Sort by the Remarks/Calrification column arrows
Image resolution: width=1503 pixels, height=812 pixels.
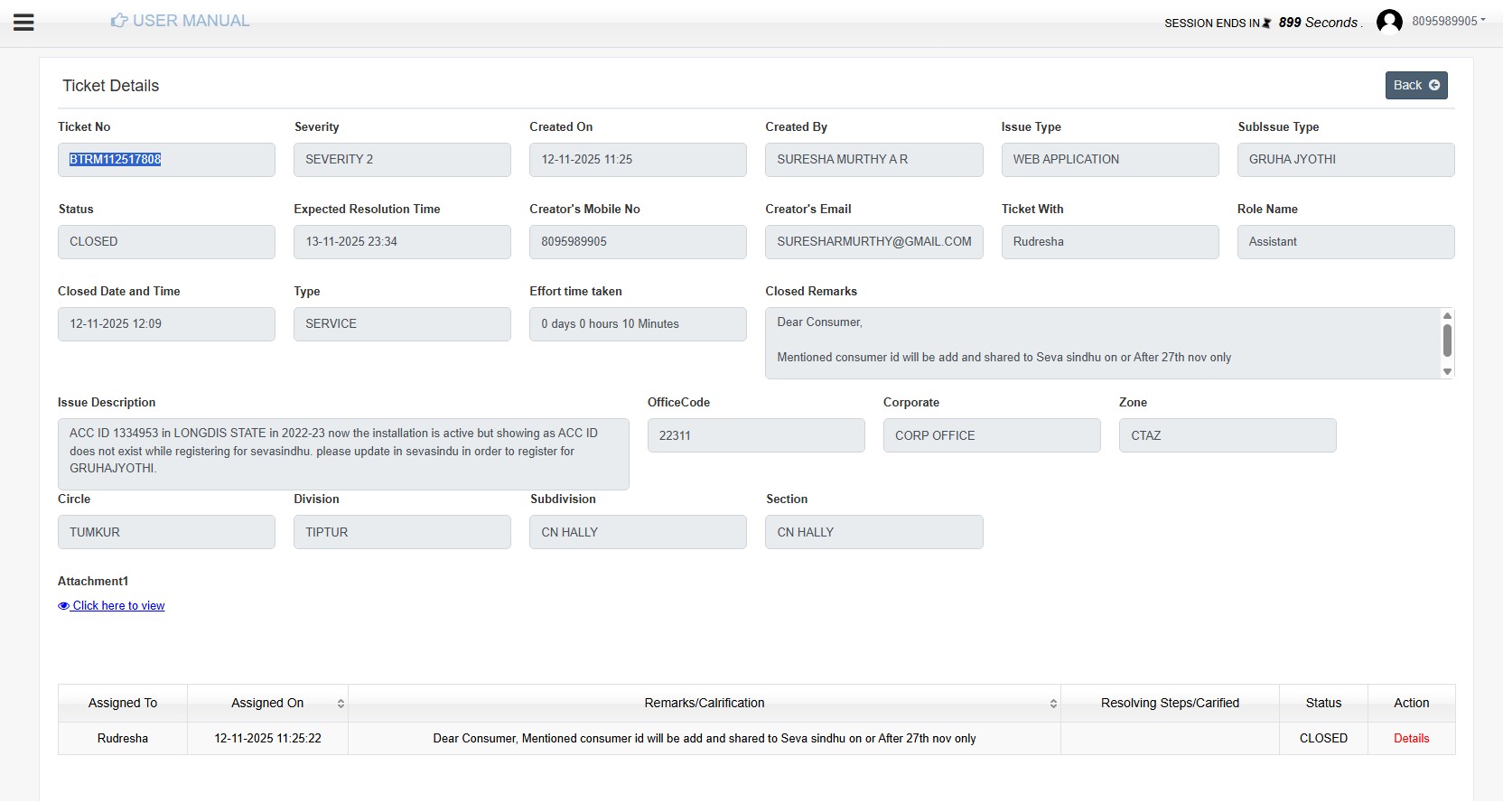coord(1053,704)
